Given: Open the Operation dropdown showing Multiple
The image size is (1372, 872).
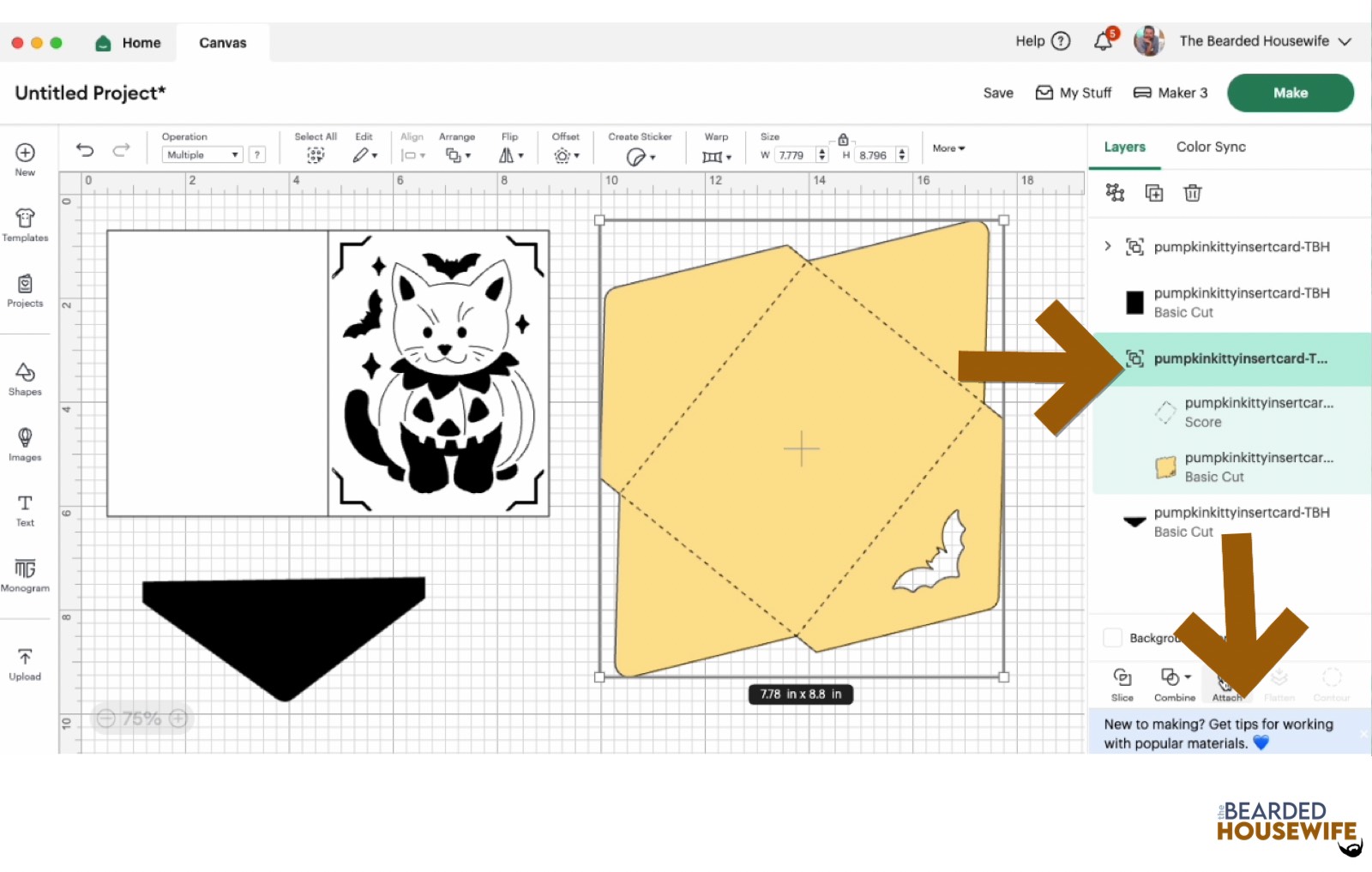Looking at the screenshot, I should pos(202,155).
